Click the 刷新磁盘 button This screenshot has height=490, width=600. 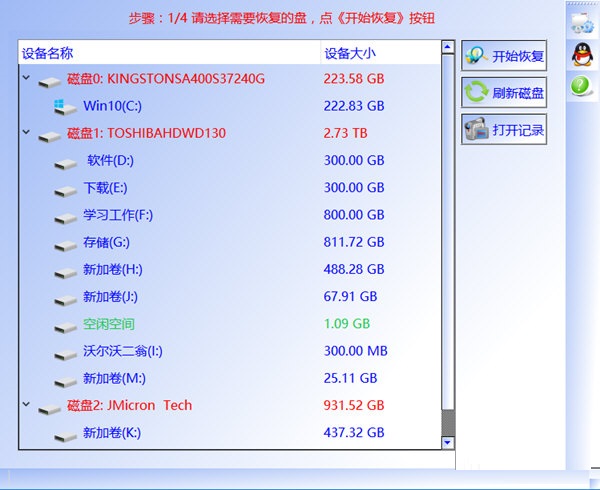[504, 92]
